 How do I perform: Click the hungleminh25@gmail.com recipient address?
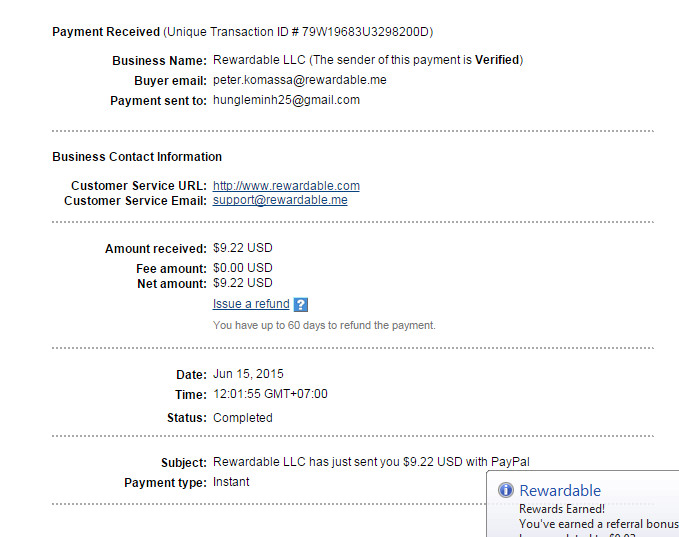coord(286,100)
